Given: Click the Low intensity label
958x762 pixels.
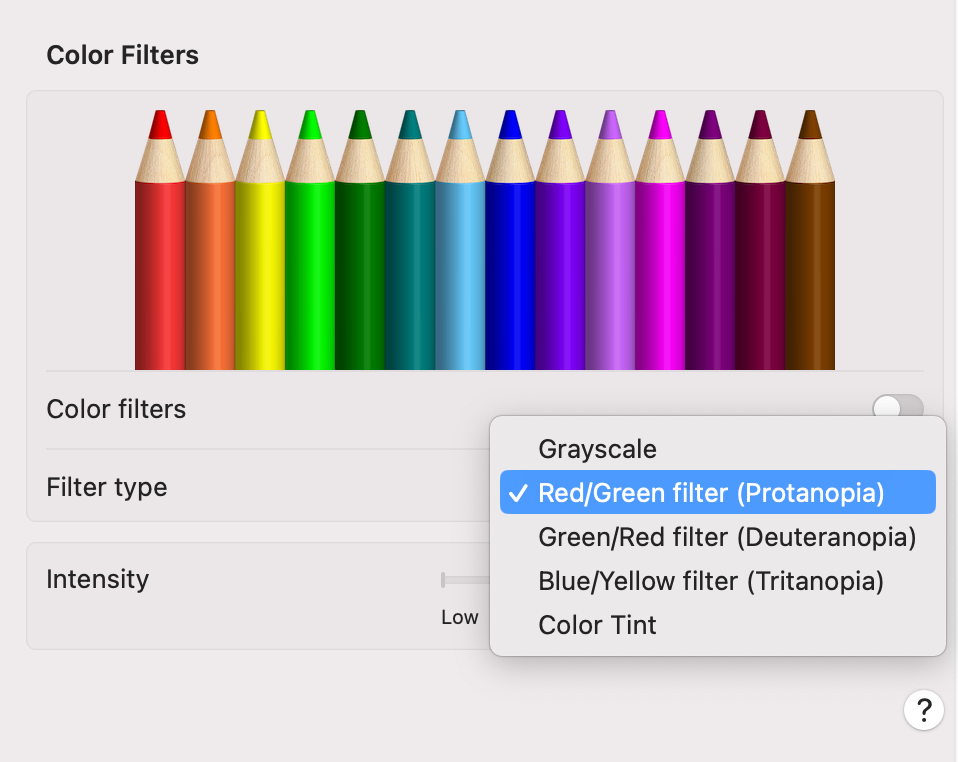Looking at the screenshot, I should point(460,617).
